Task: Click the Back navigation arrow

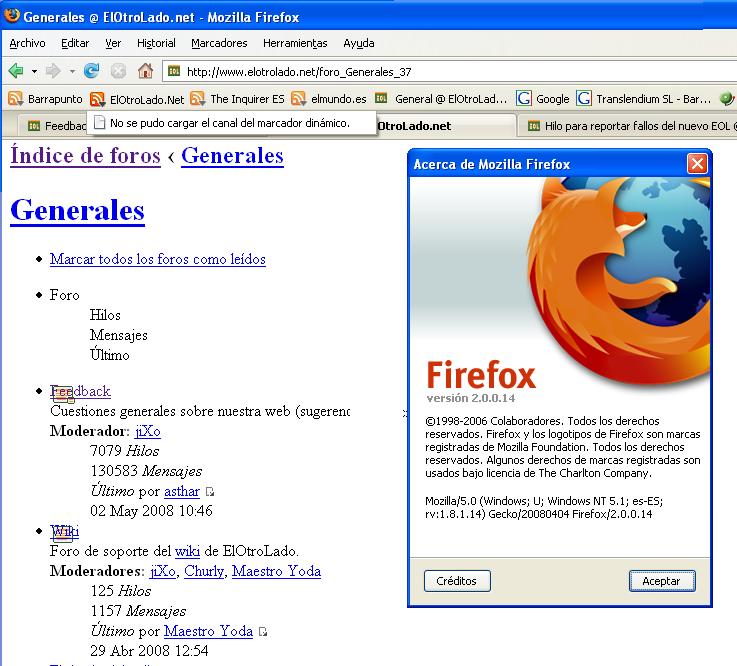Action: [16, 71]
